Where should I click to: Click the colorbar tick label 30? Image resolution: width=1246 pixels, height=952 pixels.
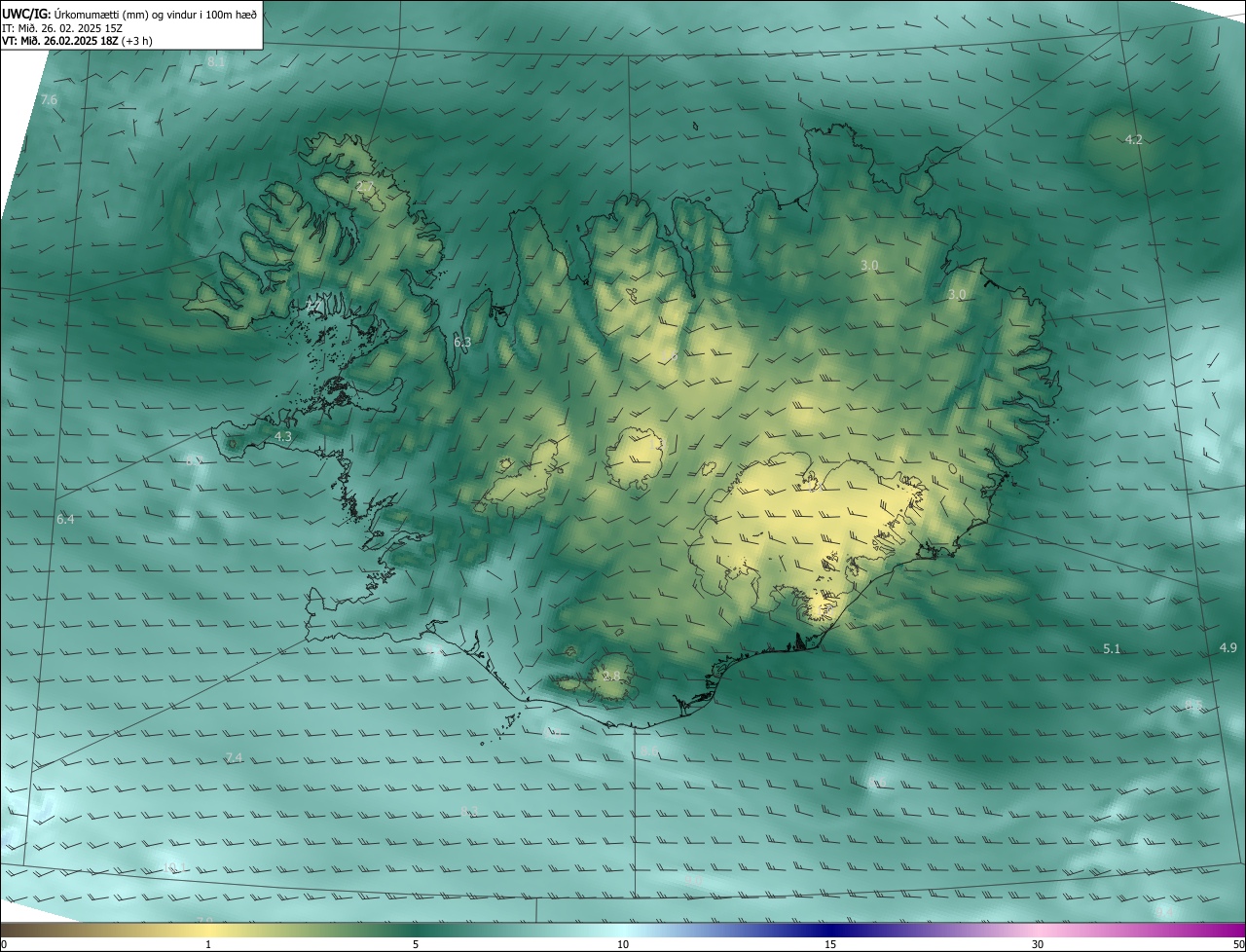pos(1038,944)
